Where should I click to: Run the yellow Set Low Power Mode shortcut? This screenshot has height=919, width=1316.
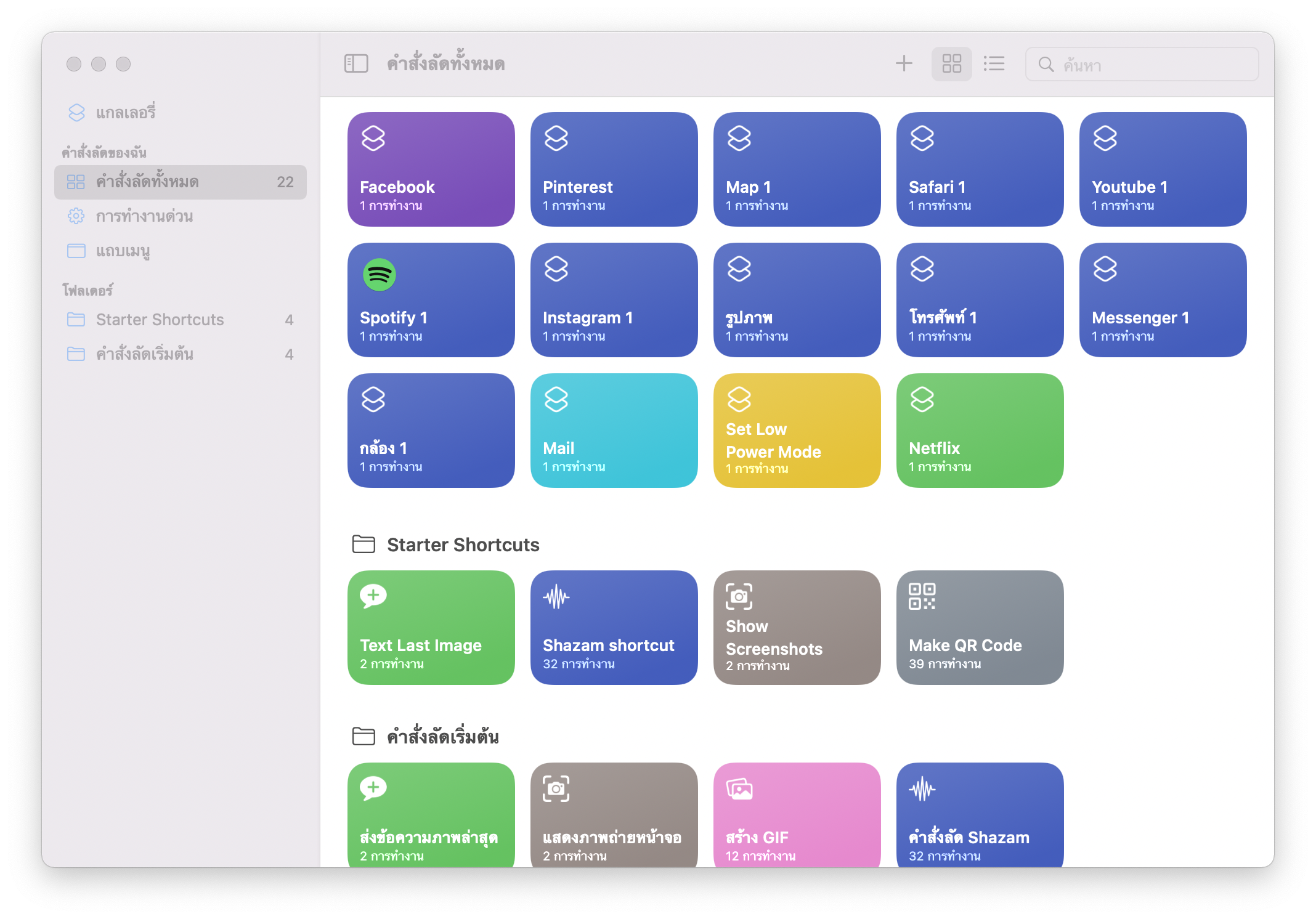tap(797, 431)
